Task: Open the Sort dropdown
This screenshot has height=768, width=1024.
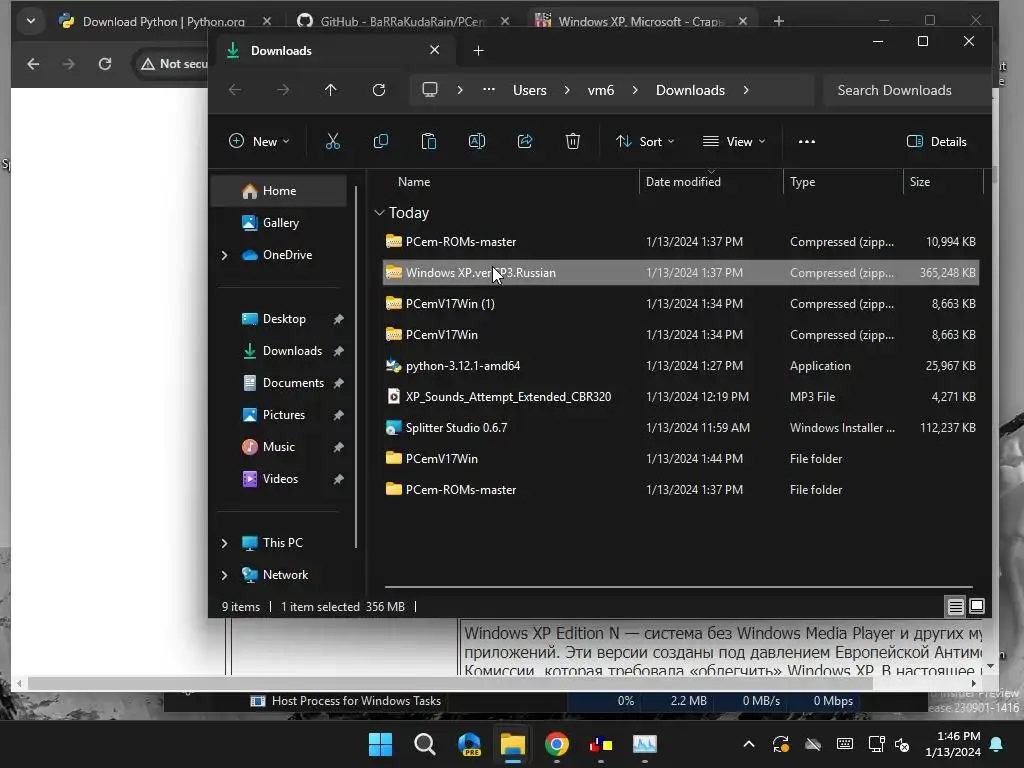Action: click(x=645, y=141)
